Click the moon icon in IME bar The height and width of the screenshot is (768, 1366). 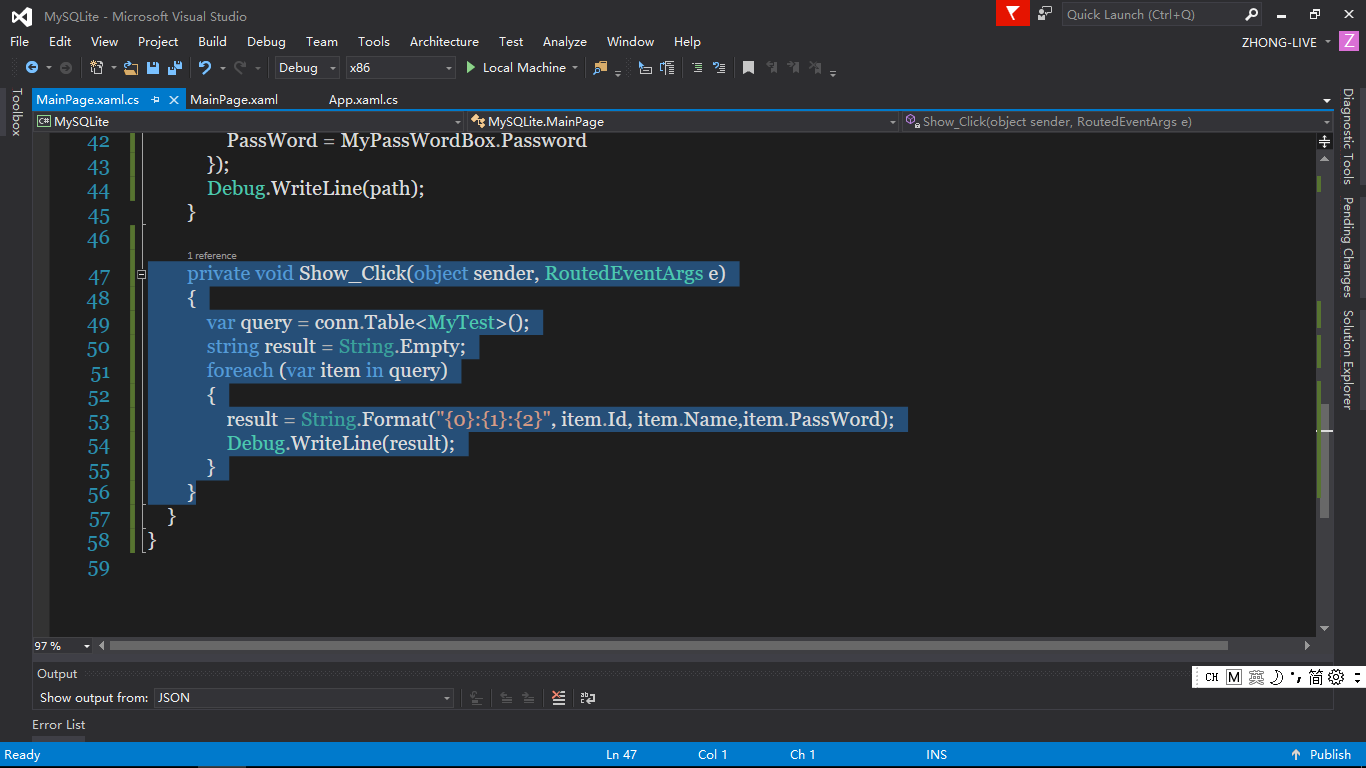[x=1276, y=677]
